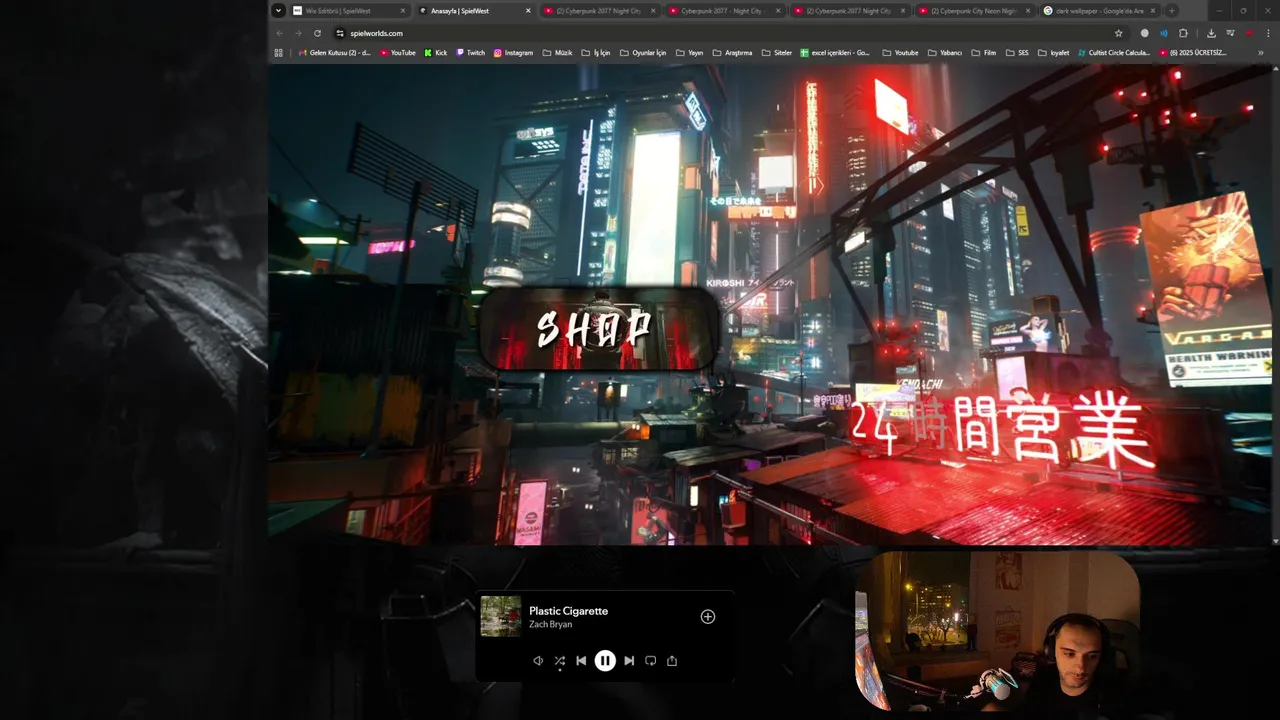
Task: Open the Instagram bookmark
Action: [x=513, y=53]
